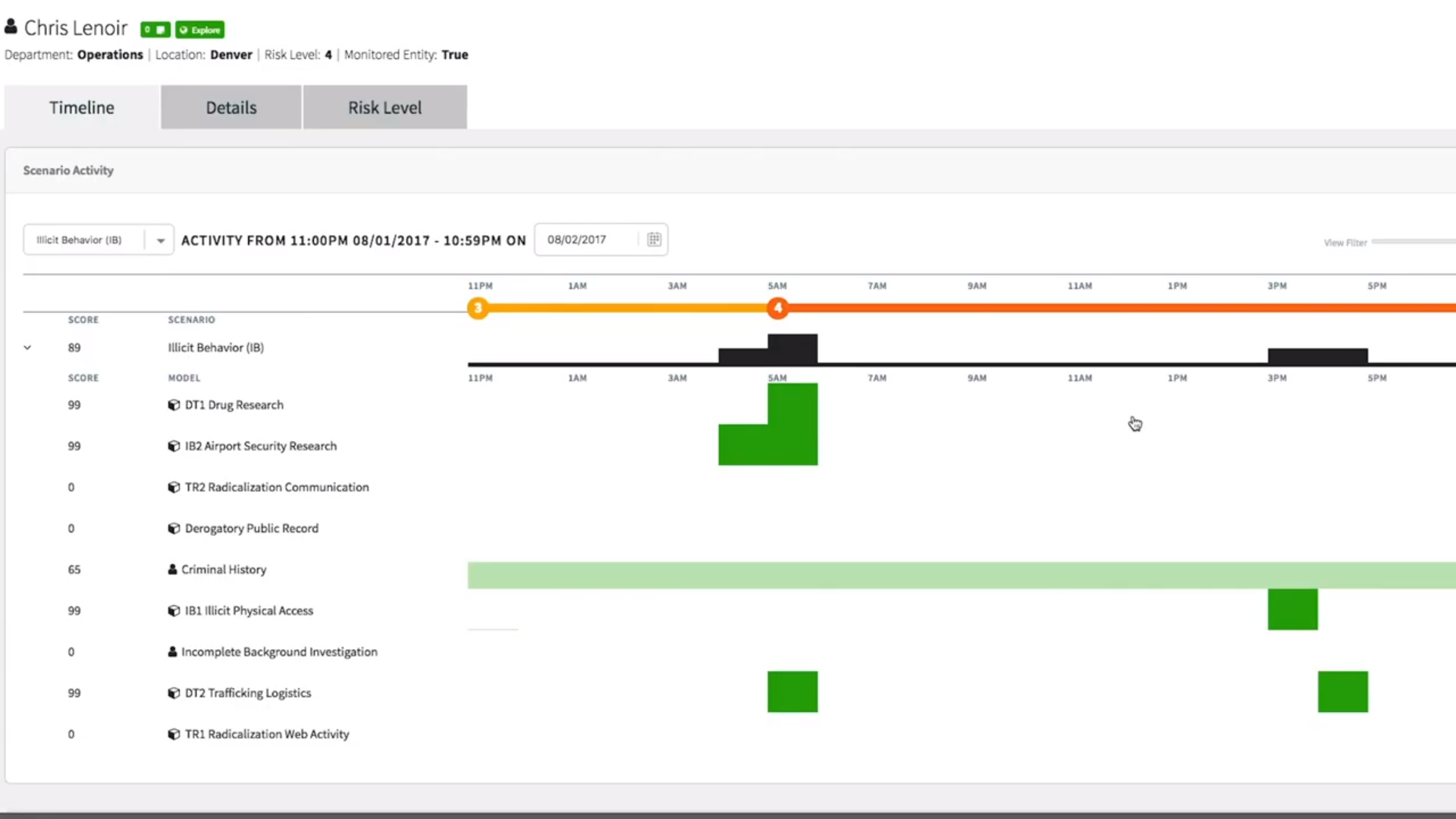Click the Explore button next to Chris Lenoir
The width and height of the screenshot is (1456, 819).
point(199,30)
